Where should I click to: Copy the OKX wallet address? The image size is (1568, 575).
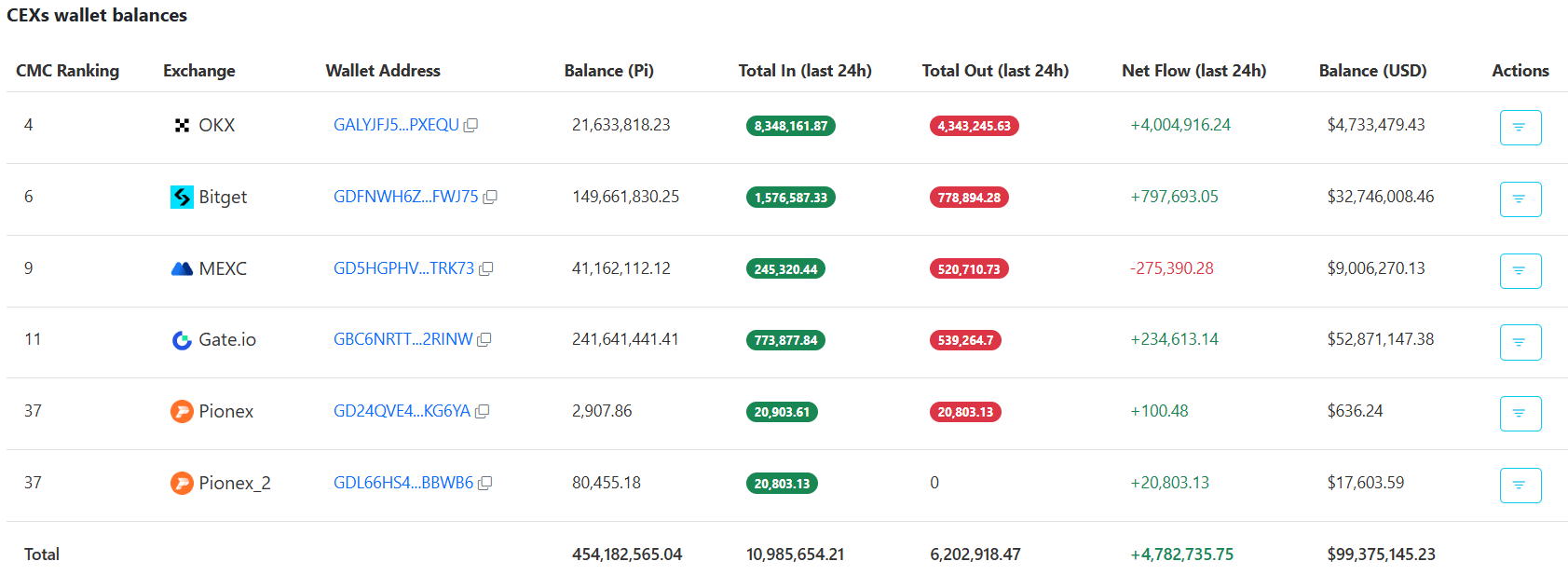[x=470, y=126]
